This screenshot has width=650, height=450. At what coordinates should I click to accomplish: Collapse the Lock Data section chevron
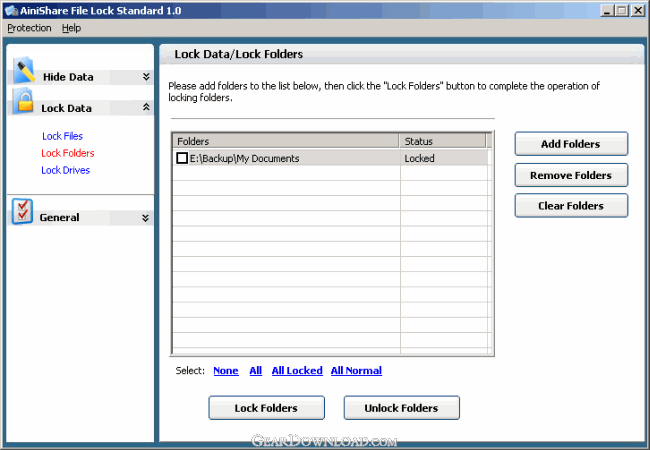(146, 107)
